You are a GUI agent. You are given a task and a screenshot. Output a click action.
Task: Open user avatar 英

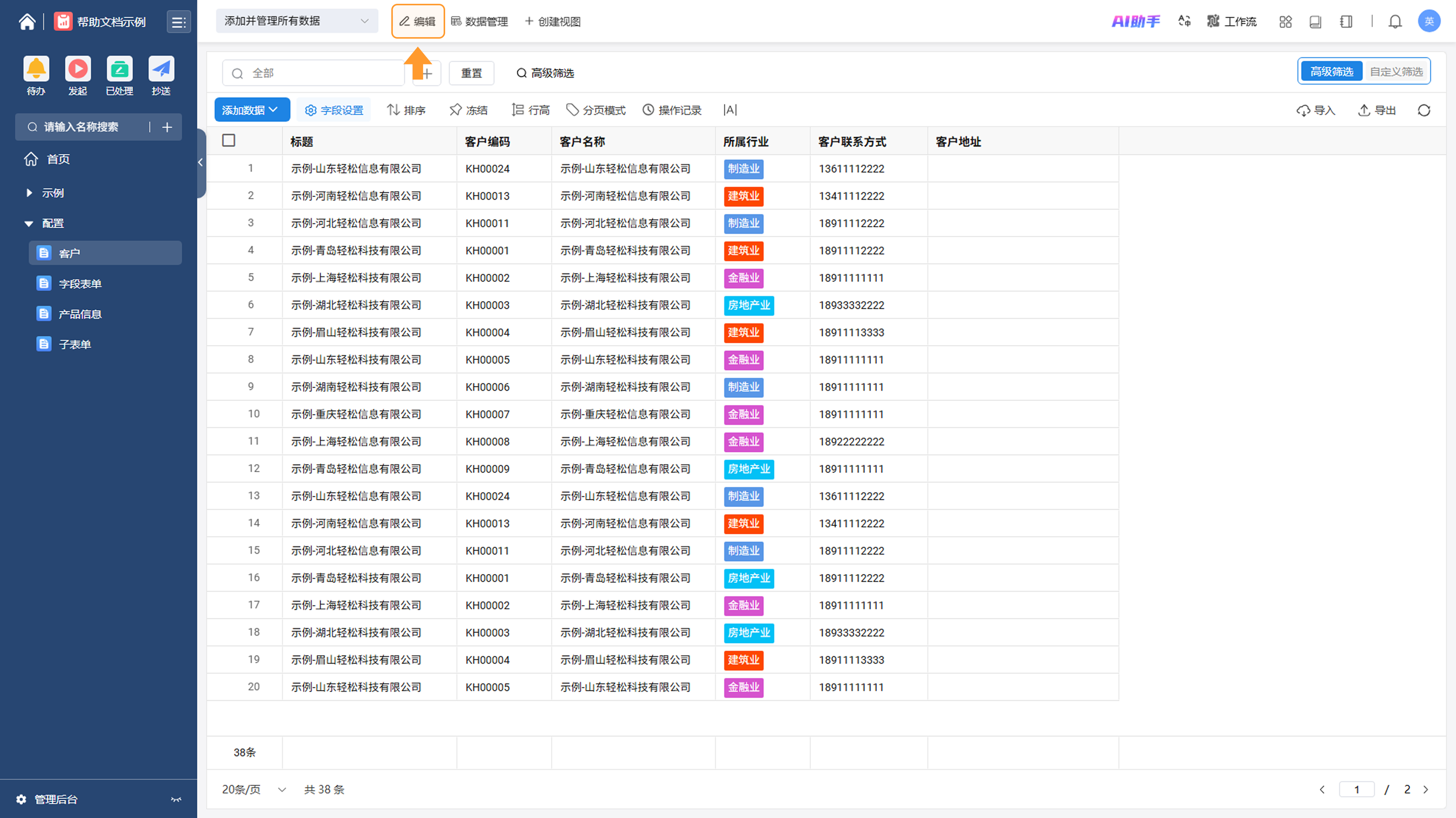[x=1429, y=22]
